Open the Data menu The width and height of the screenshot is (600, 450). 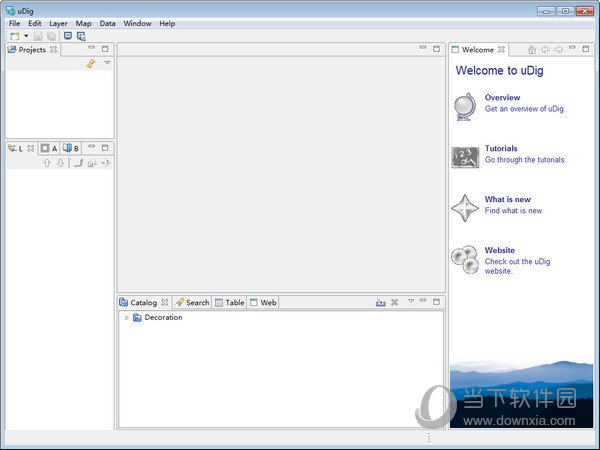[107, 23]
